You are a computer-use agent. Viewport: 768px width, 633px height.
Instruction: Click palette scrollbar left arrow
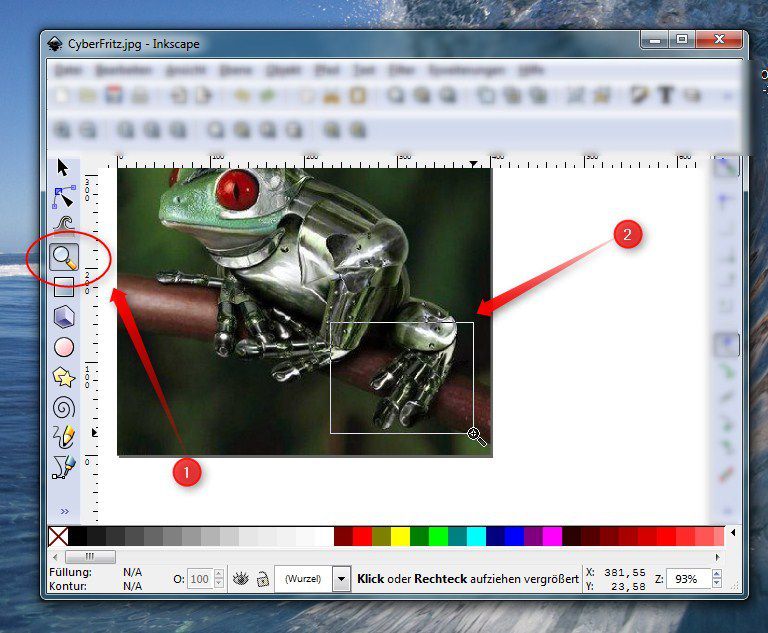tap(55, 557)
